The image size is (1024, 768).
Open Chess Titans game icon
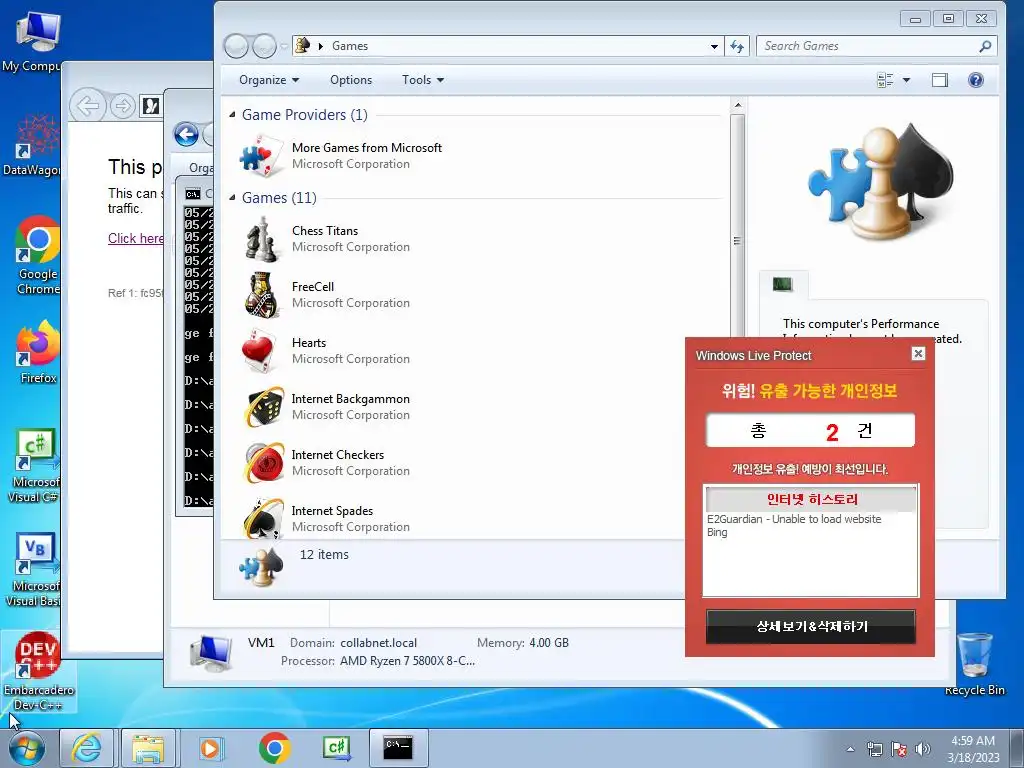click(261, 239)
